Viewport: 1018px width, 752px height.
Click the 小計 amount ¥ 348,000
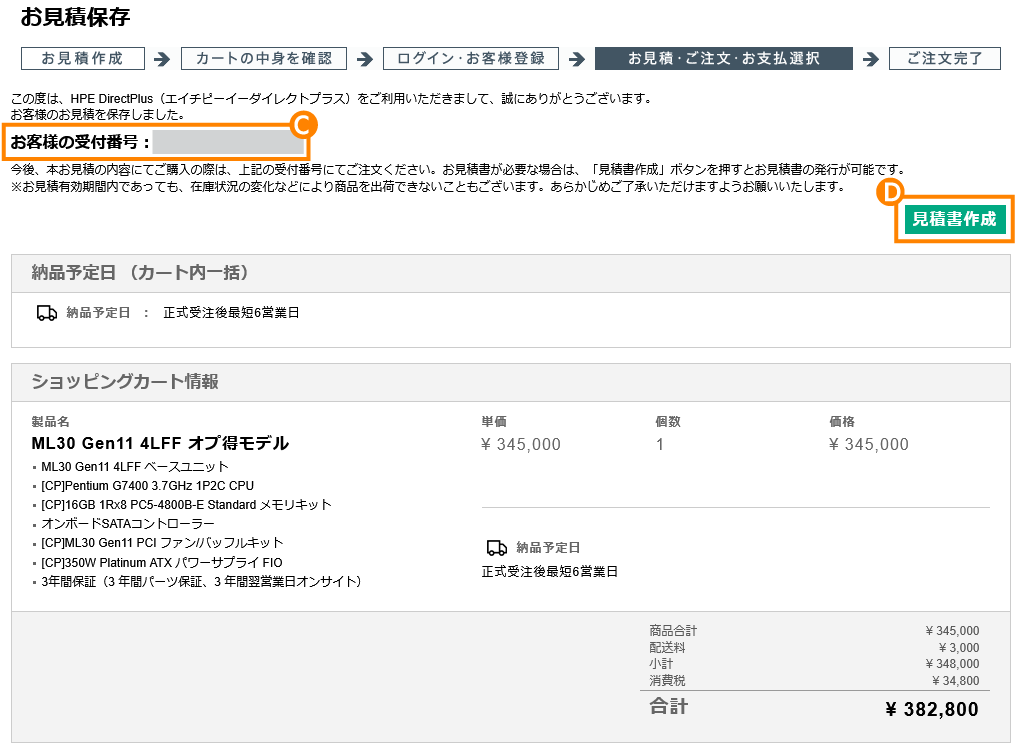tap(952, 664)
